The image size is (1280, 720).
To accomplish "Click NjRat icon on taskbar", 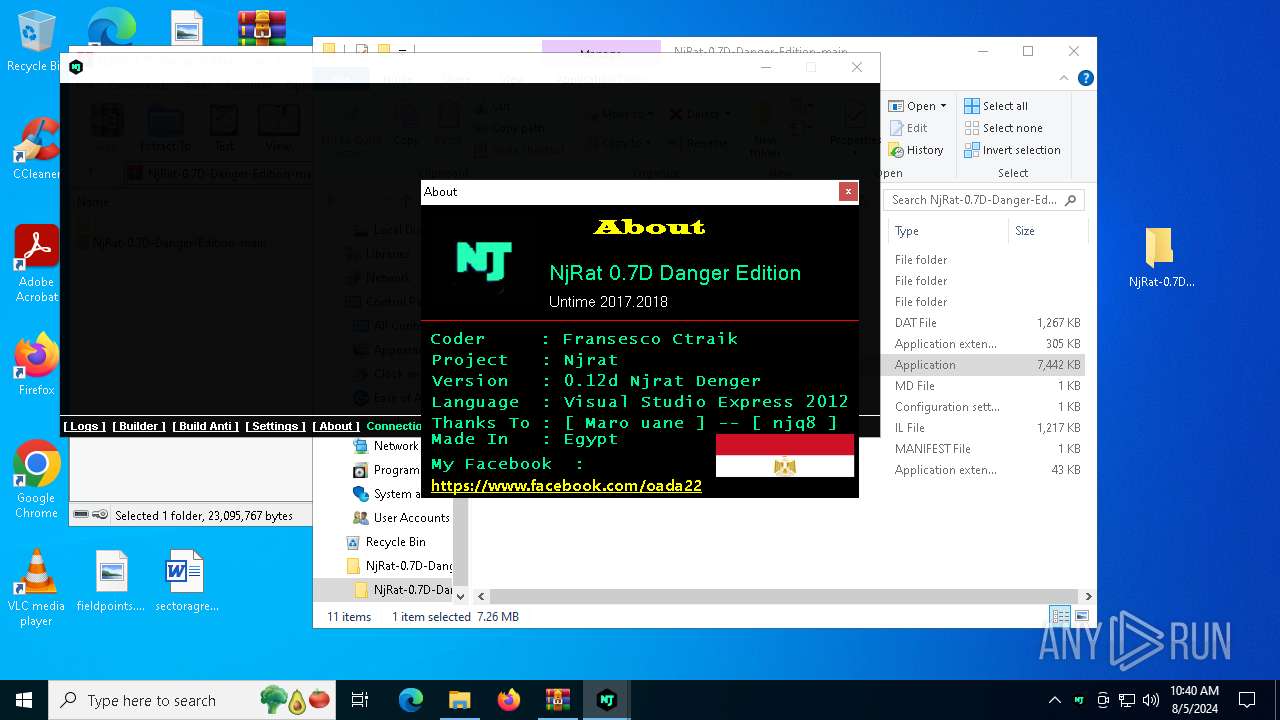I will pos(606,700).
